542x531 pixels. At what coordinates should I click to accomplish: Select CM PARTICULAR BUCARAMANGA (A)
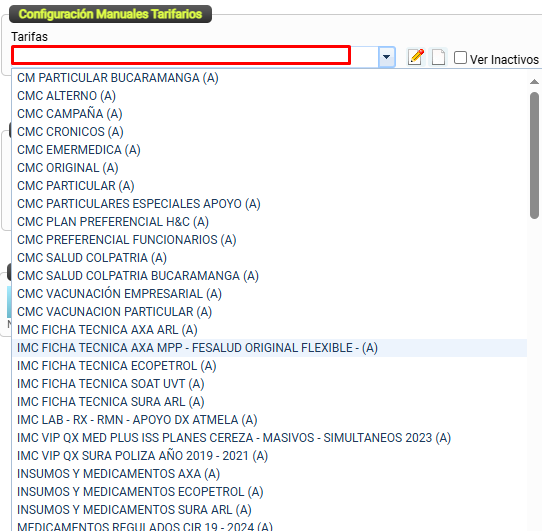pos(270,78)
